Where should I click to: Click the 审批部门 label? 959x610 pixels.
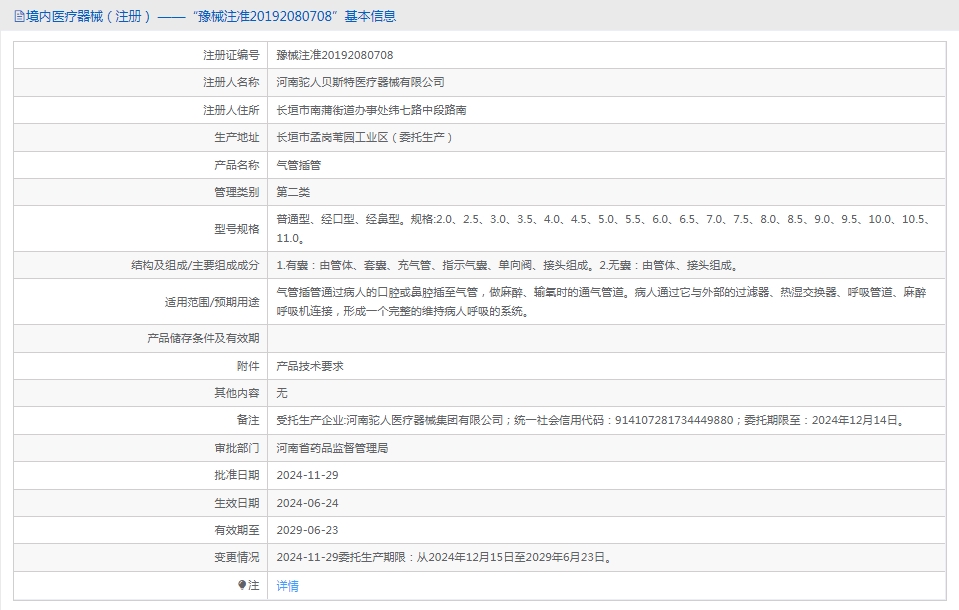click(237, 448)
